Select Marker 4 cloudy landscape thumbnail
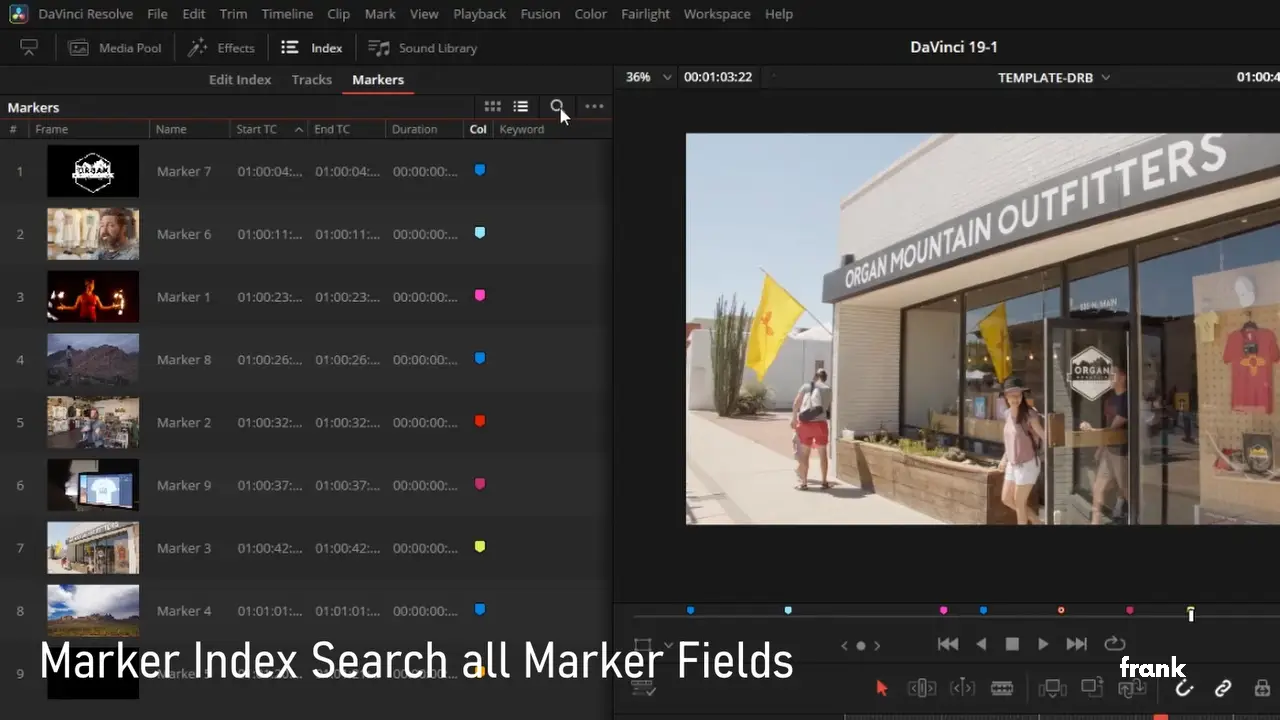Viewport: 1280px width, 720px height. [93, 611]
